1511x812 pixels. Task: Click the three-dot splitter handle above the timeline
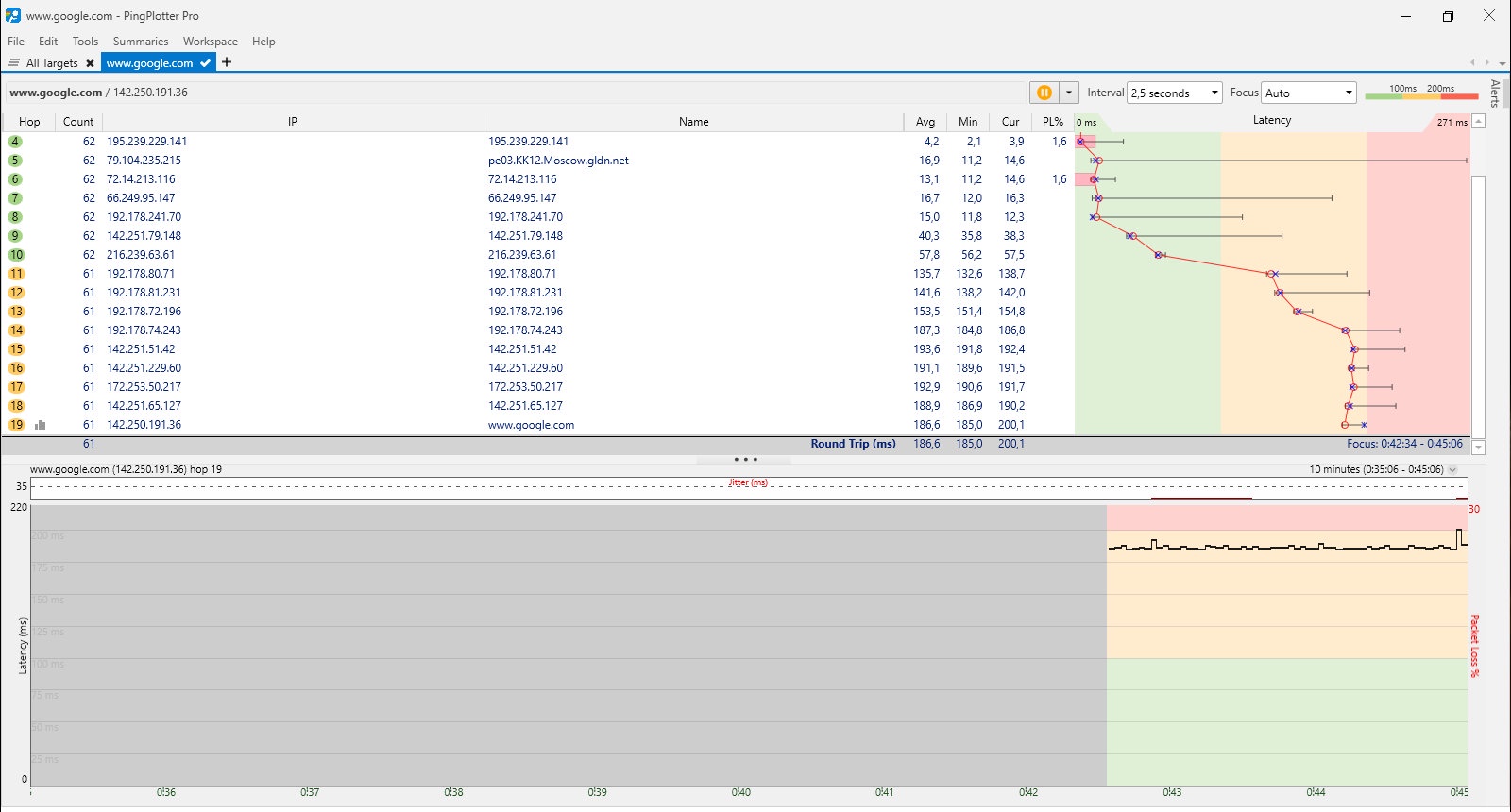tap(746, 460)
